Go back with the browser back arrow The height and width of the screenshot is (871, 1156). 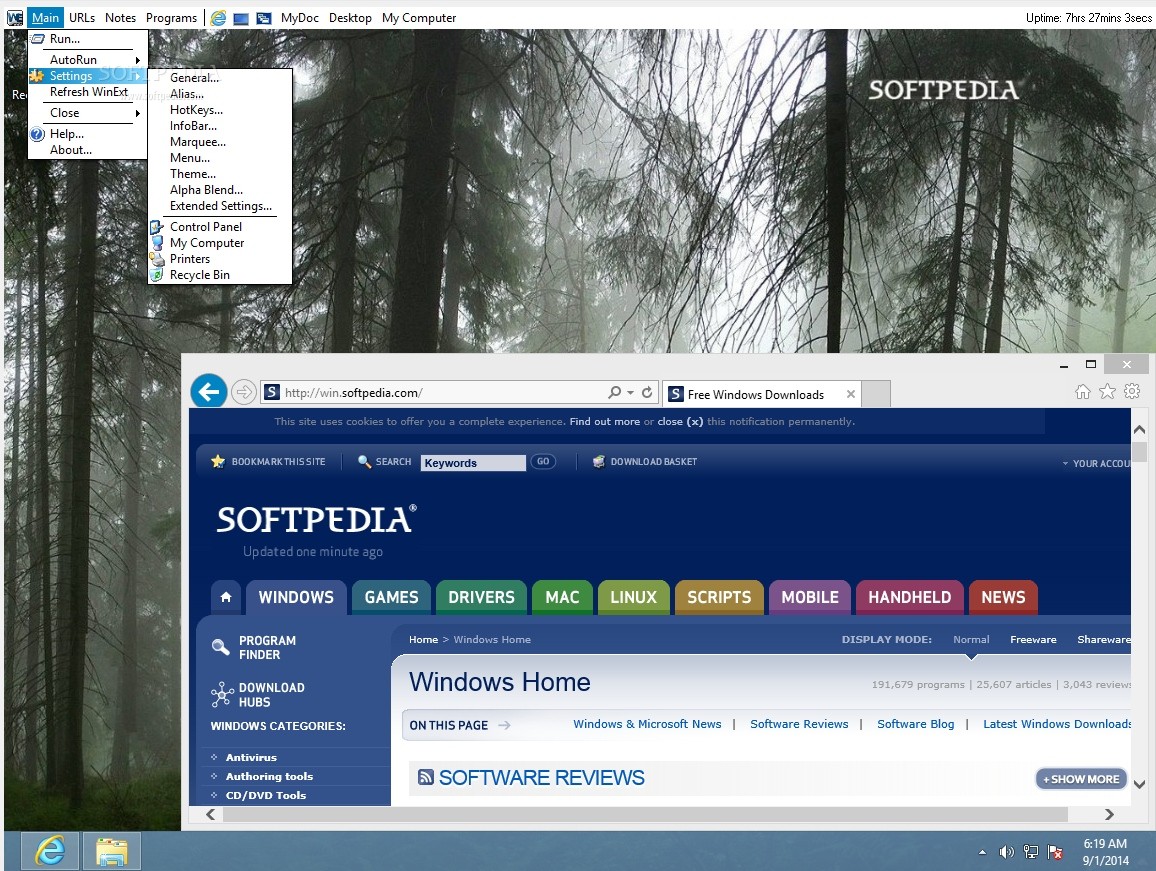[209, 391]
